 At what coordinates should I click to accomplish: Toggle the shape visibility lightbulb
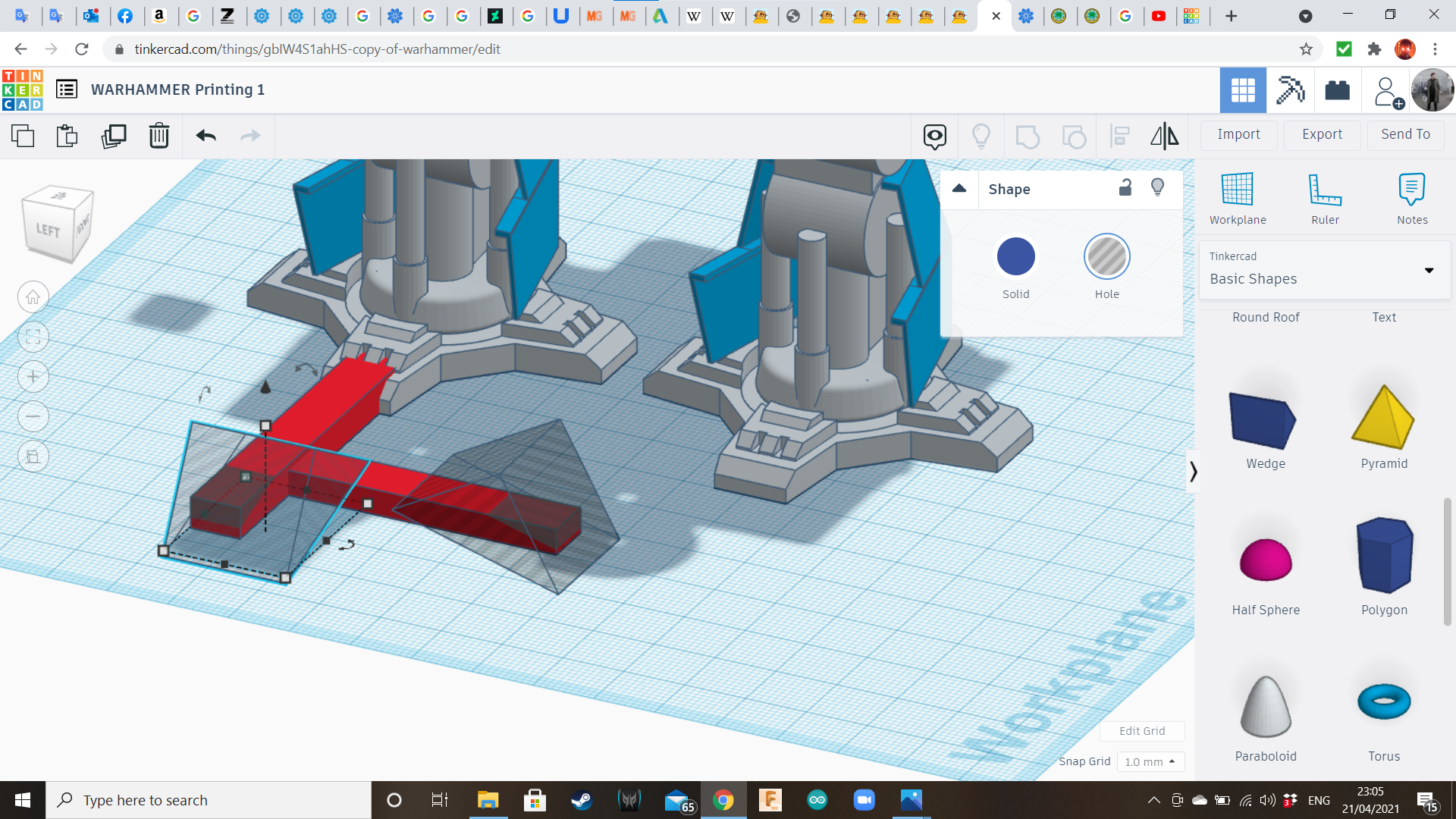tap(1157, 188)
